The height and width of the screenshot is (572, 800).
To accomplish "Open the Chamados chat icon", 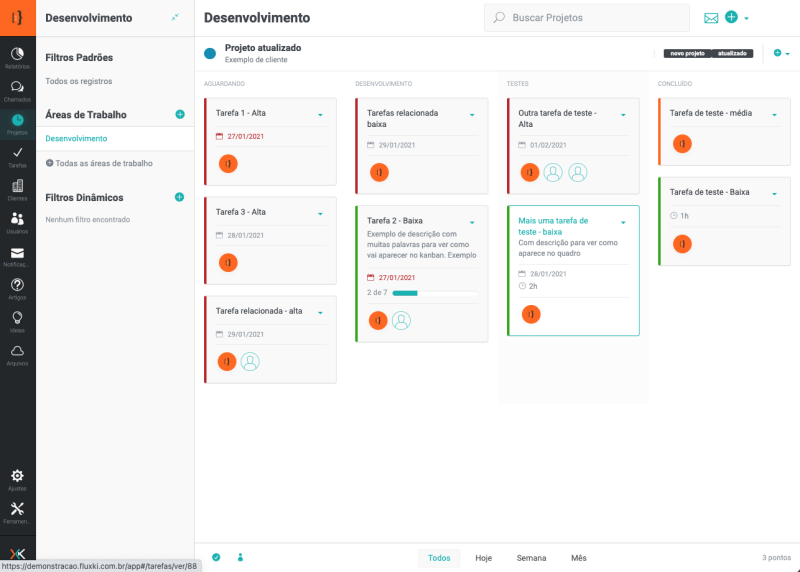I will tap(17, 89).
